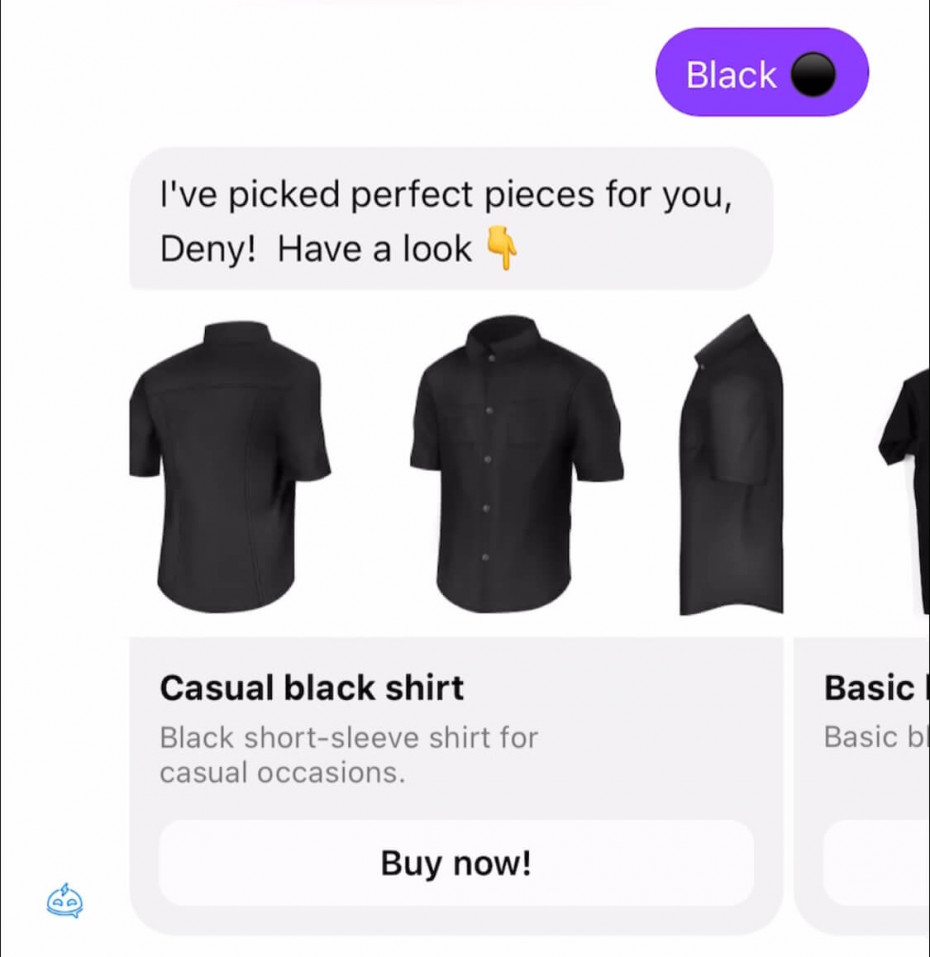The width and height of the screenshot is (930, 957).
Task: Click the Basic bl… truncated description
Action: coord(876,737)
